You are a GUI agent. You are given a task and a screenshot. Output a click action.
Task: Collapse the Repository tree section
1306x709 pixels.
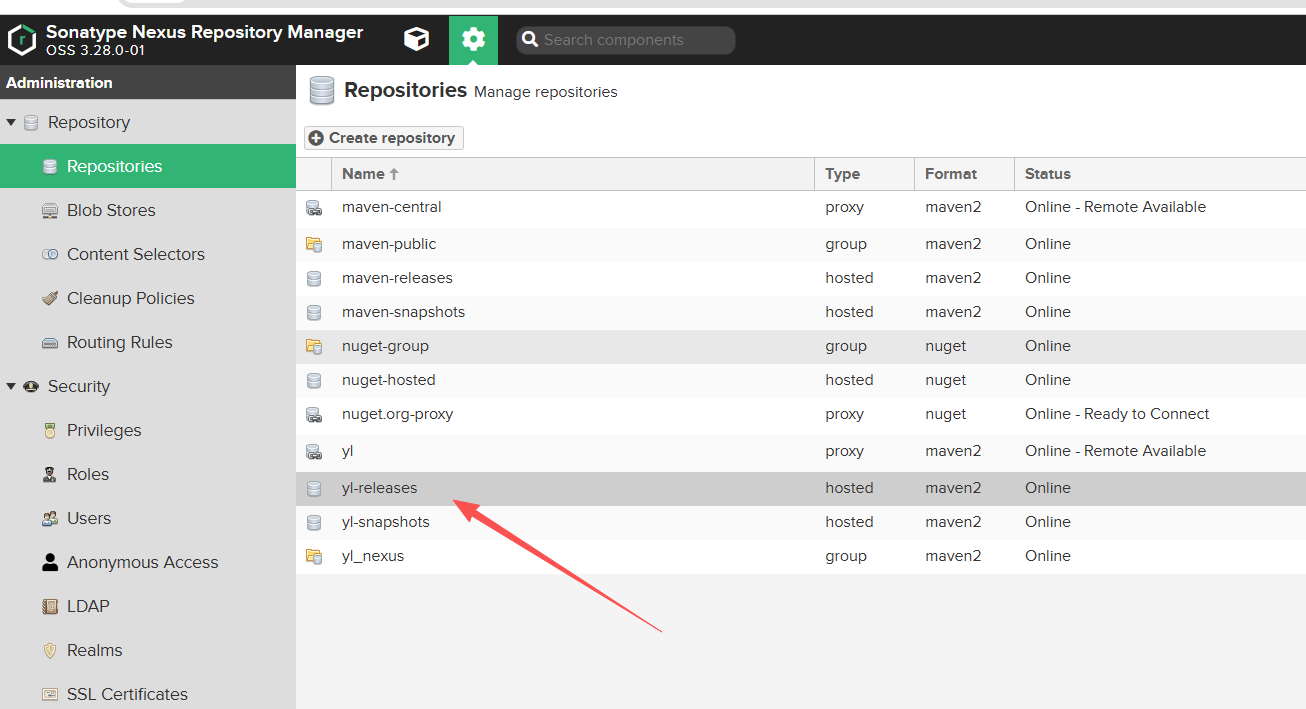tap(11, 122)
